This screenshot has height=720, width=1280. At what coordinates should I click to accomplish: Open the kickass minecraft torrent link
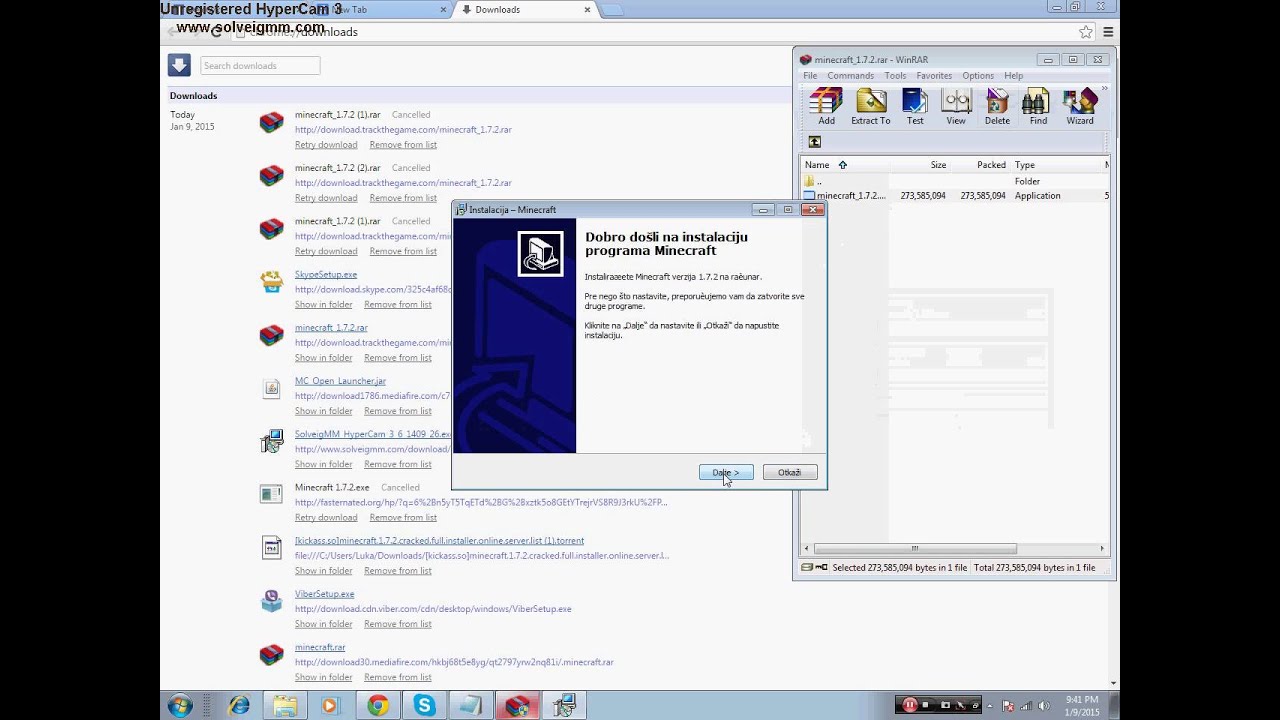coord(440,540)
